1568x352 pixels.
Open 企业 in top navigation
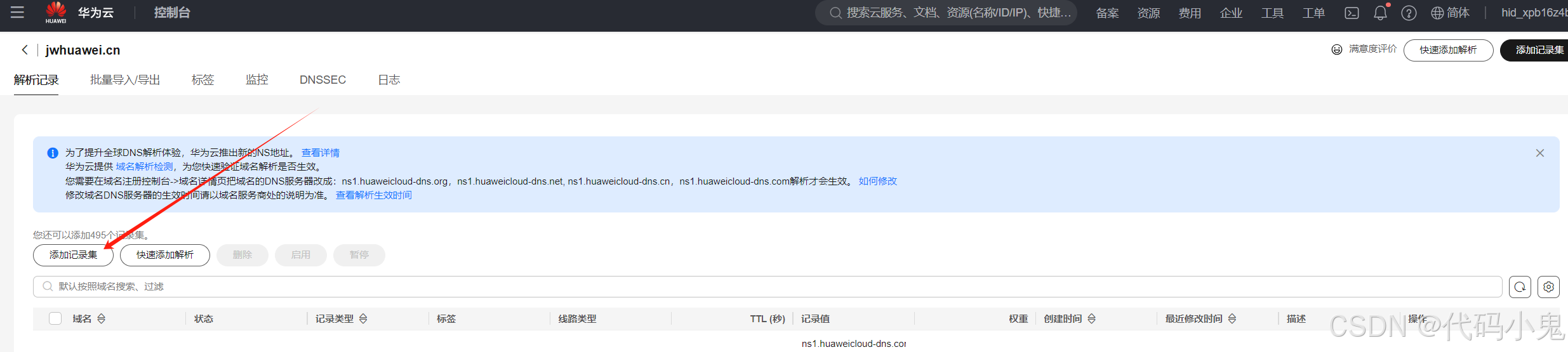(1231, 13)
